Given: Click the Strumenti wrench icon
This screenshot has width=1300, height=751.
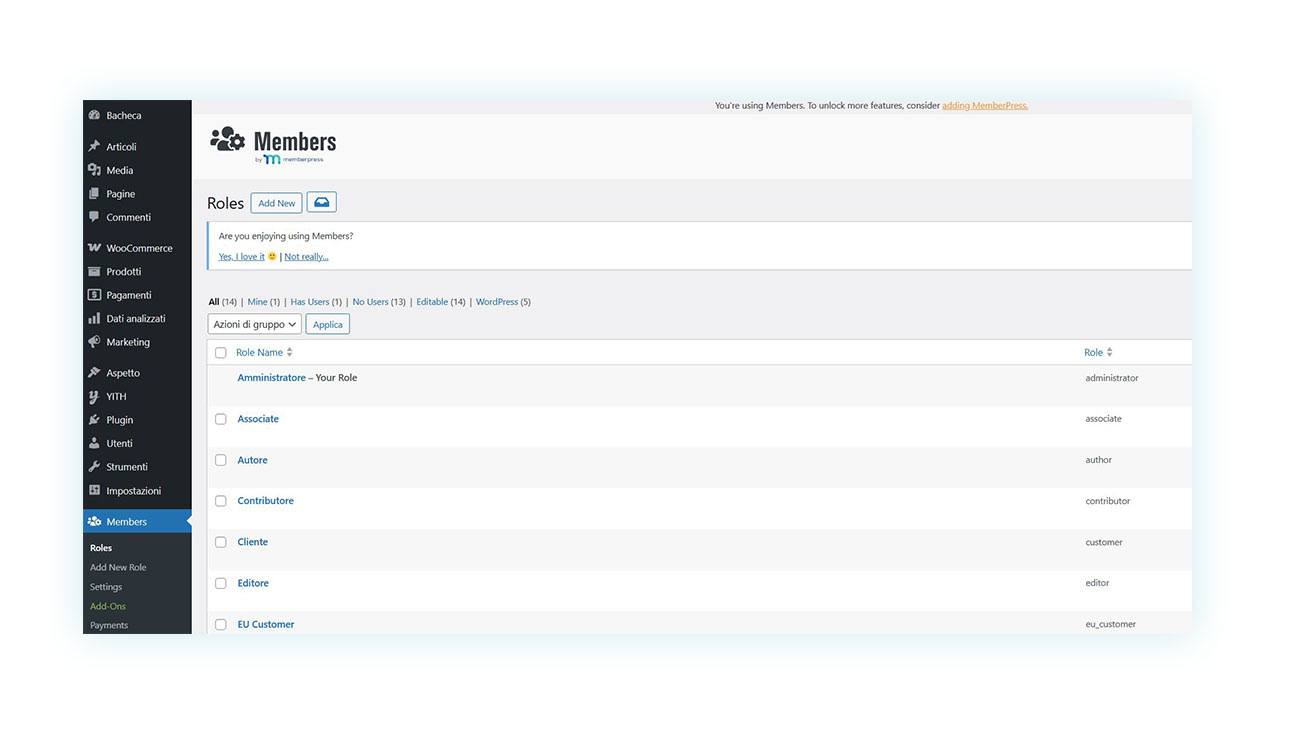Looking at the screenshot, I should click(94, 467).
